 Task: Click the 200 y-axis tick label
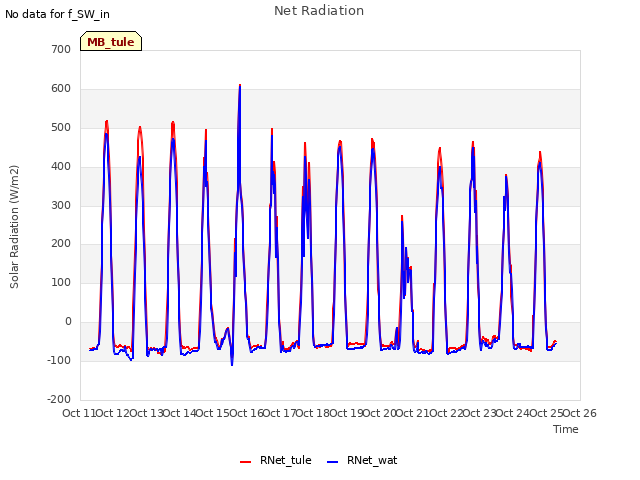[61, 244]
